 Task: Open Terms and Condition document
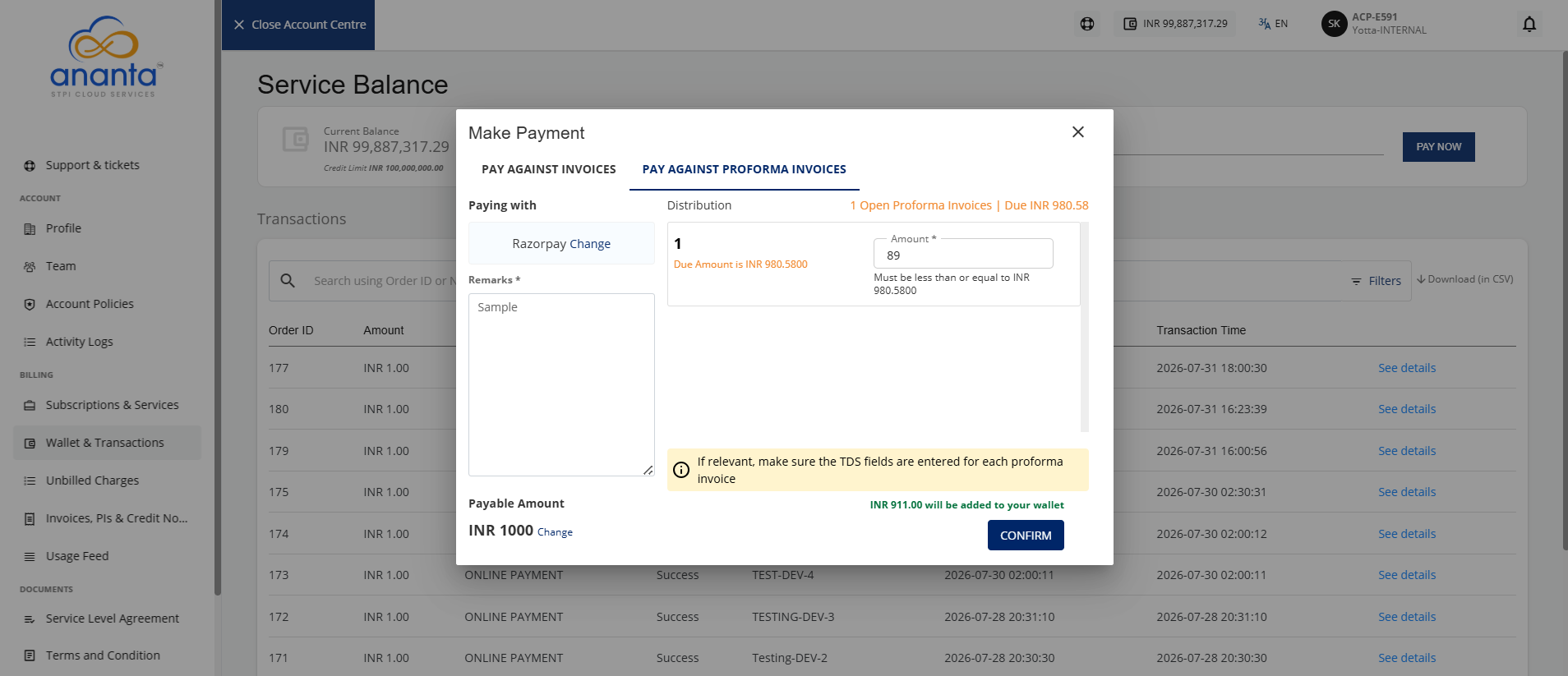tap(103, 655)
